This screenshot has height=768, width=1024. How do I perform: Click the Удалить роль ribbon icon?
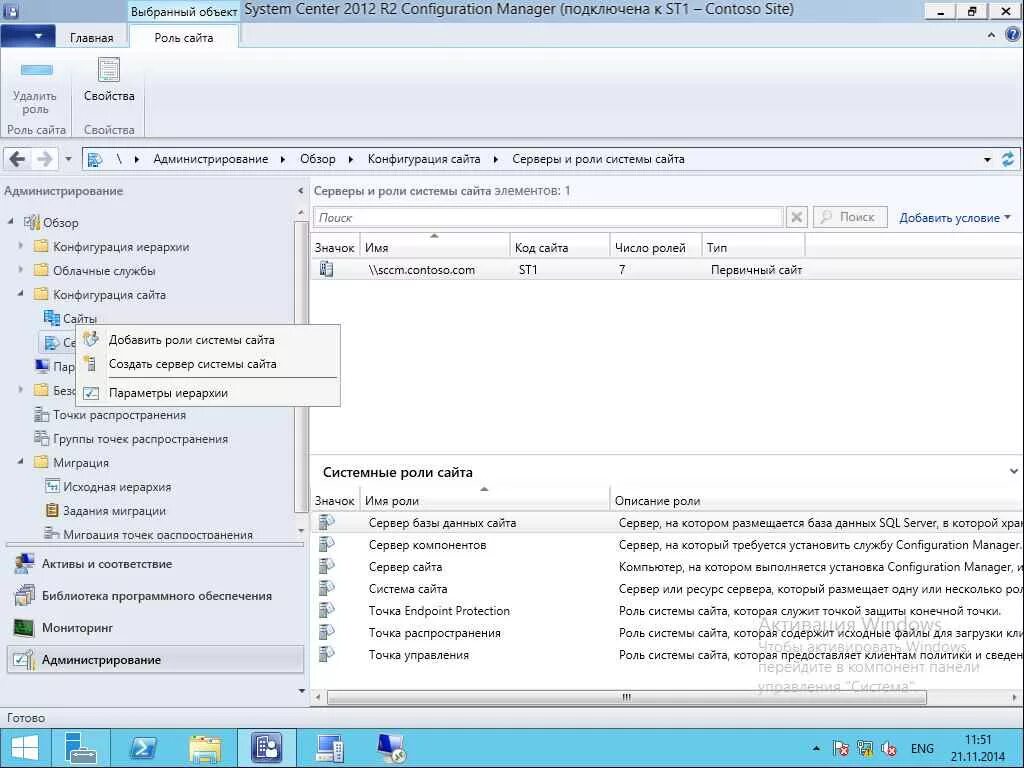[x=37, y=70]
